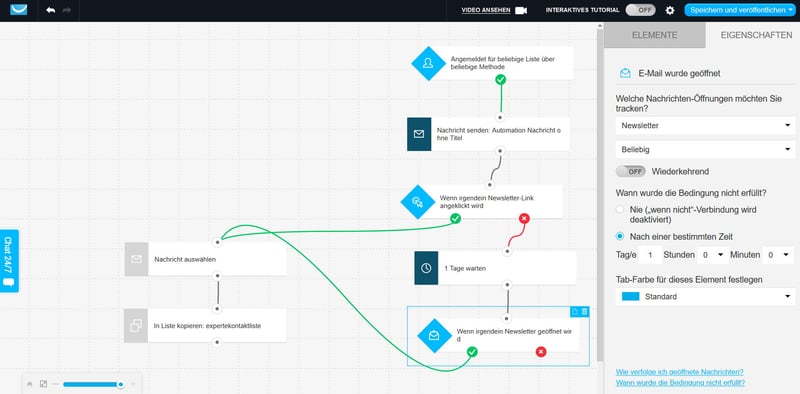Open the Beliebig dropdown
Viewport: 800px width, 394px height.
click(x=705, y=150)
